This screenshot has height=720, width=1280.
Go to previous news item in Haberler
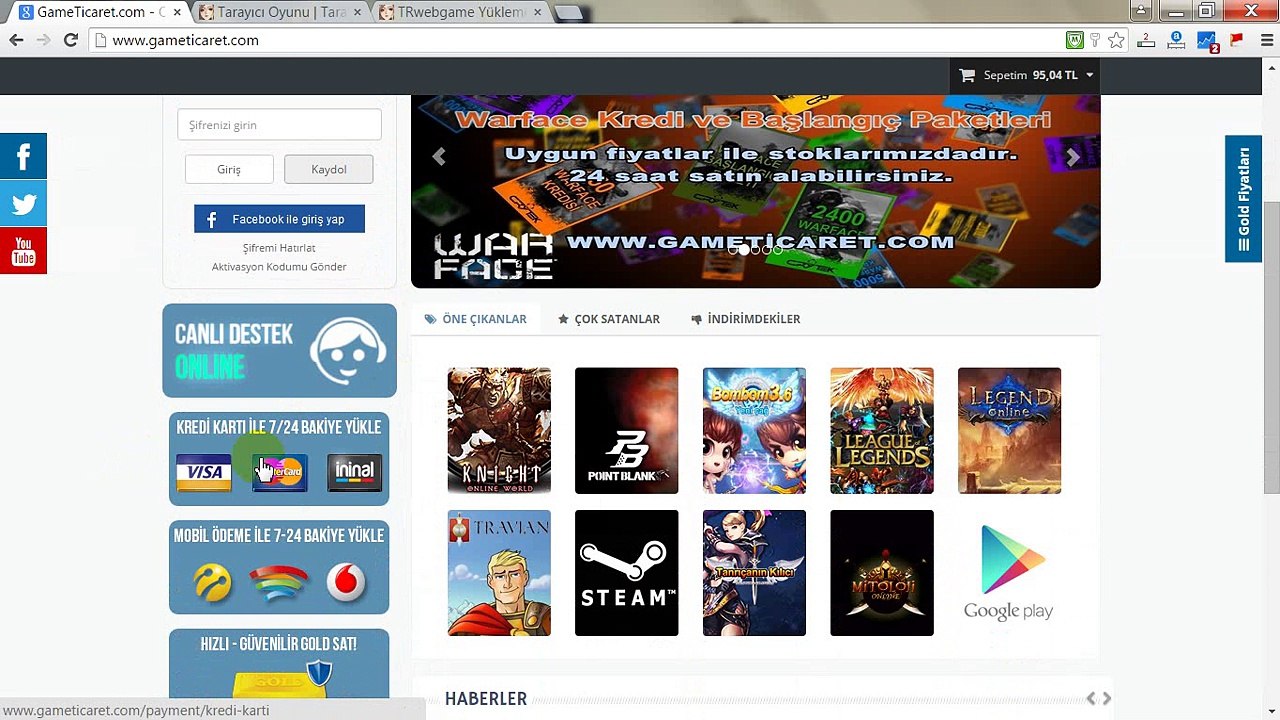pos(1091,699)
